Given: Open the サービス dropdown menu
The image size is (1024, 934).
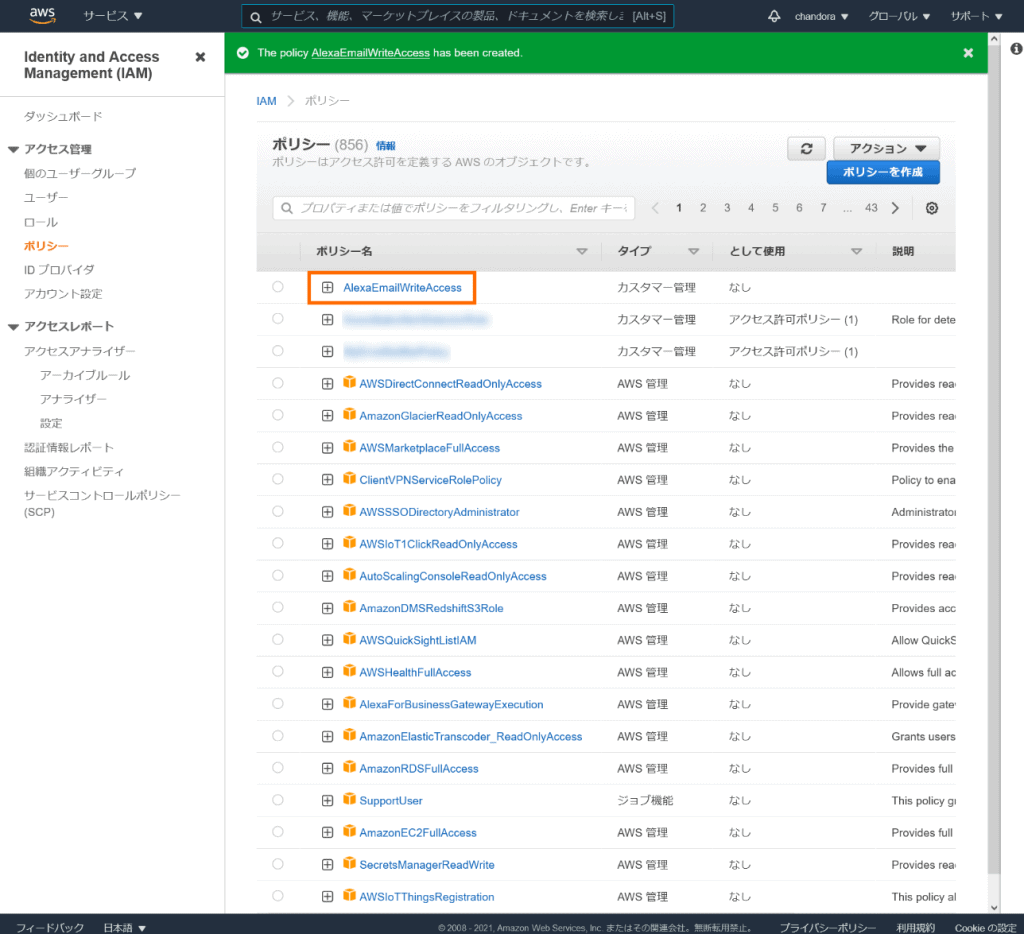Looking at the screenshot, I should point(112,16).
